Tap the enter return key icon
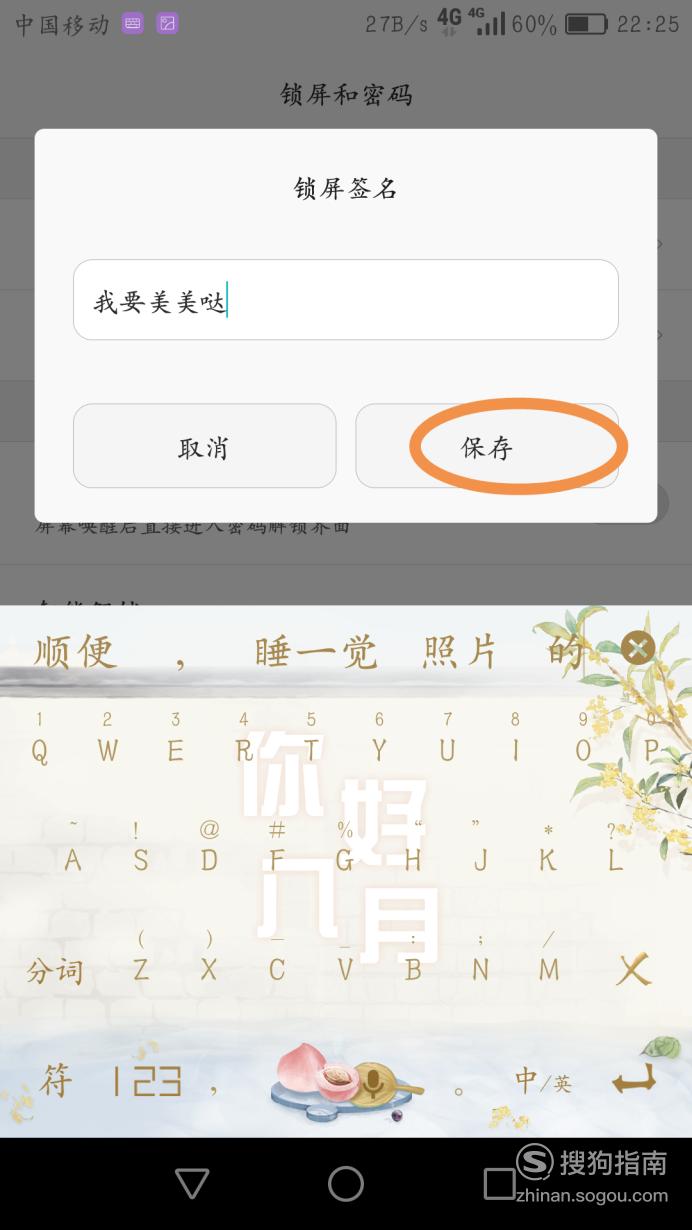The image size is (692, 1230). tap(634, 1080)
